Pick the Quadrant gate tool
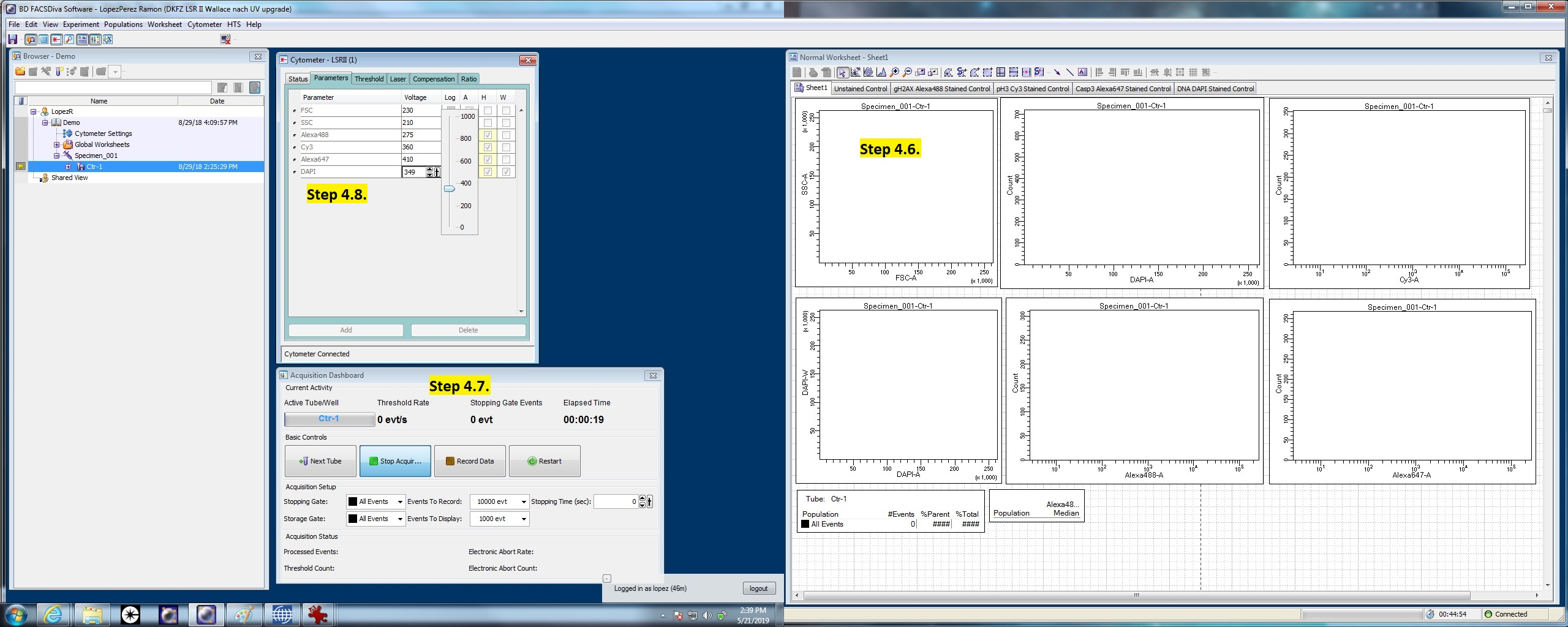Screen dimensions: 1568x627 [1000, 72]
